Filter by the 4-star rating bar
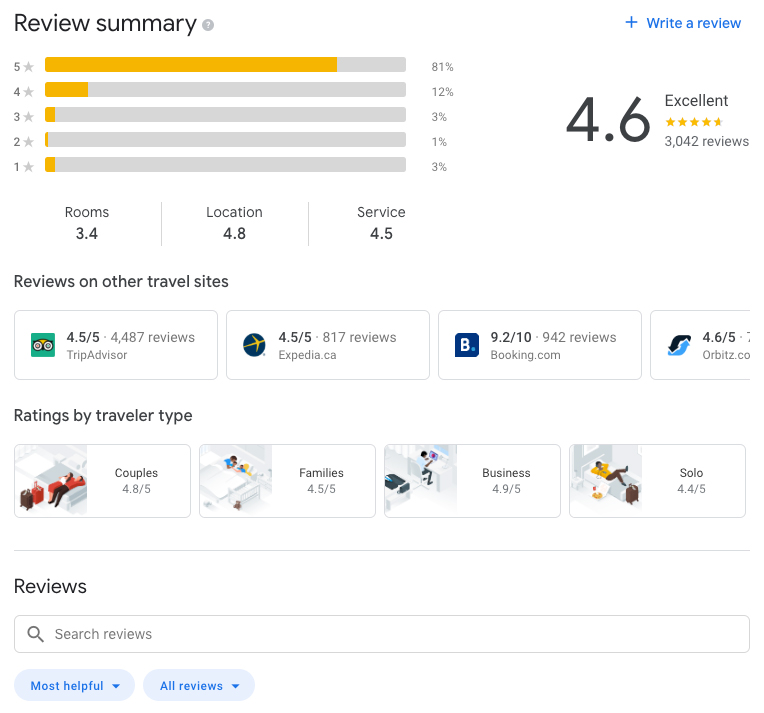This screenshot has width=764, height=713. click(225, 91)
